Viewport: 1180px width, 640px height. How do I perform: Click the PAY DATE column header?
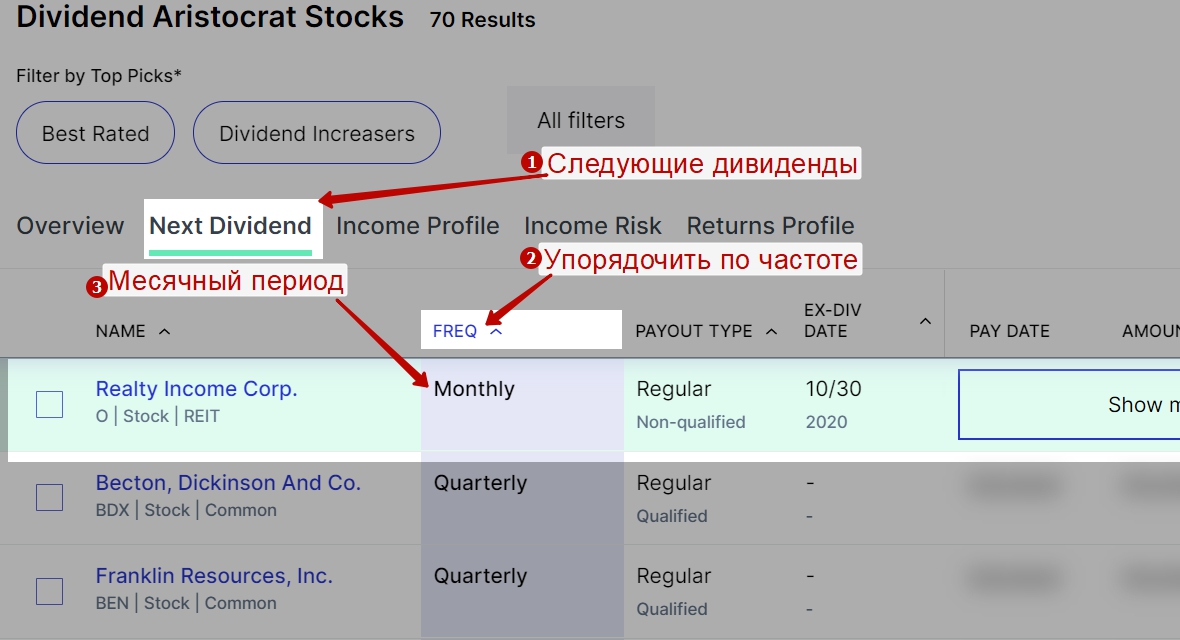click(x=1009, y=331)
